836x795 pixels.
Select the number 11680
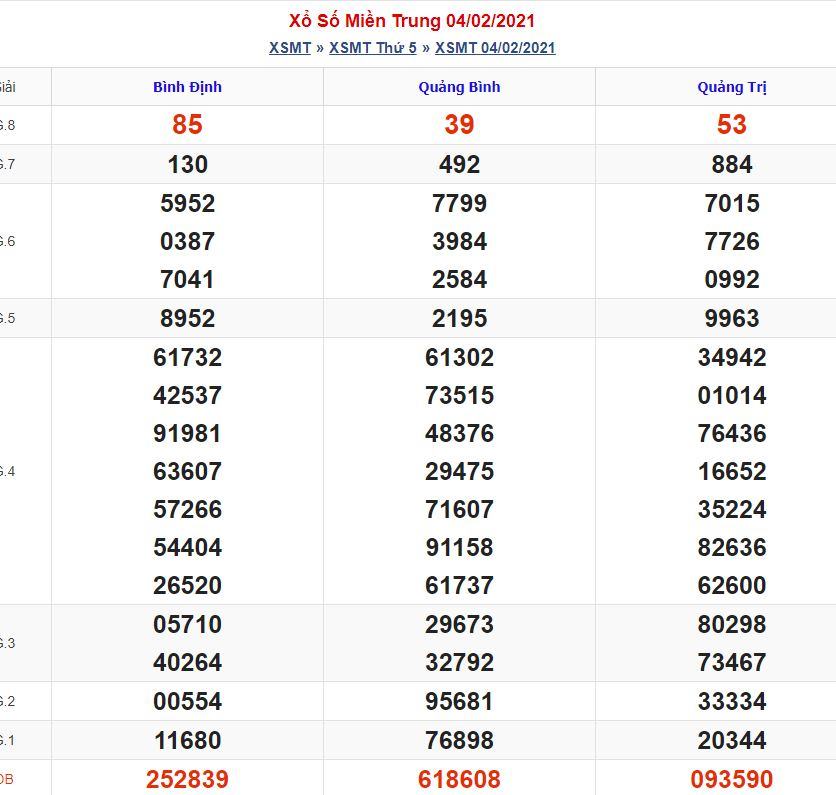(x=187, y=740)
